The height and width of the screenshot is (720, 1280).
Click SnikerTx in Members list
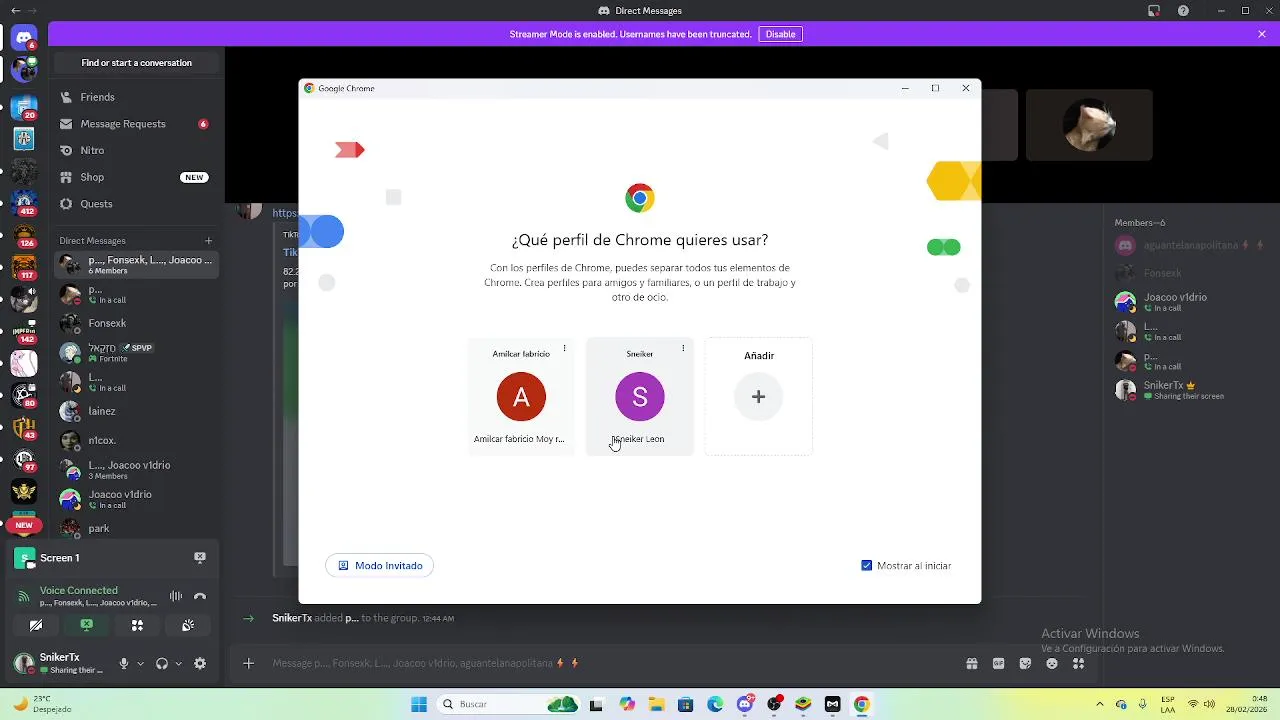1191,390
